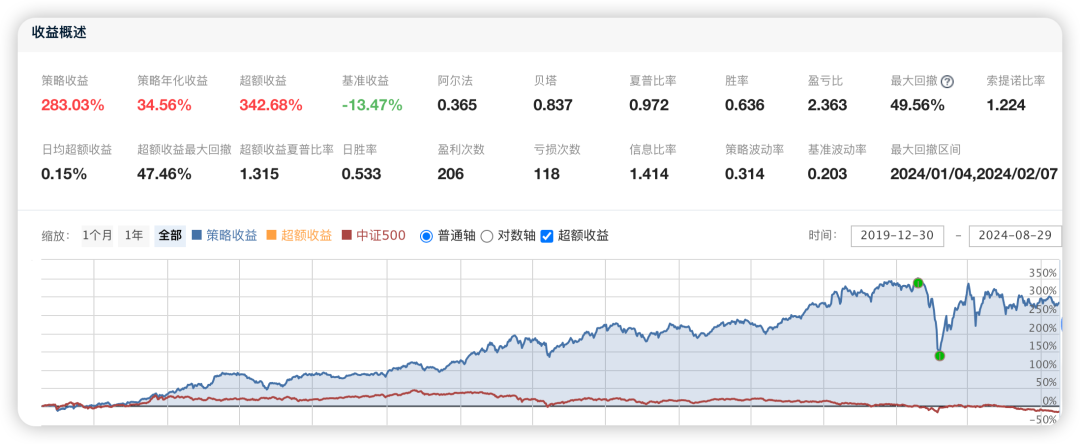Click the 最大回撤区间 date range value
The height and width of the screenshot is (444, 1080).
tap(974, 174)
